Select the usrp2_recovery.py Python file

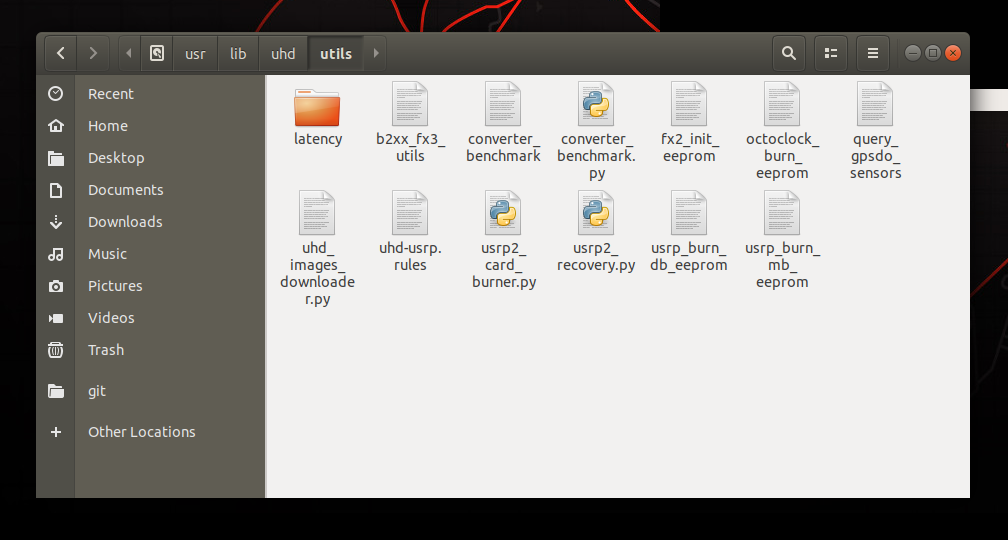[x=596, y=231]
